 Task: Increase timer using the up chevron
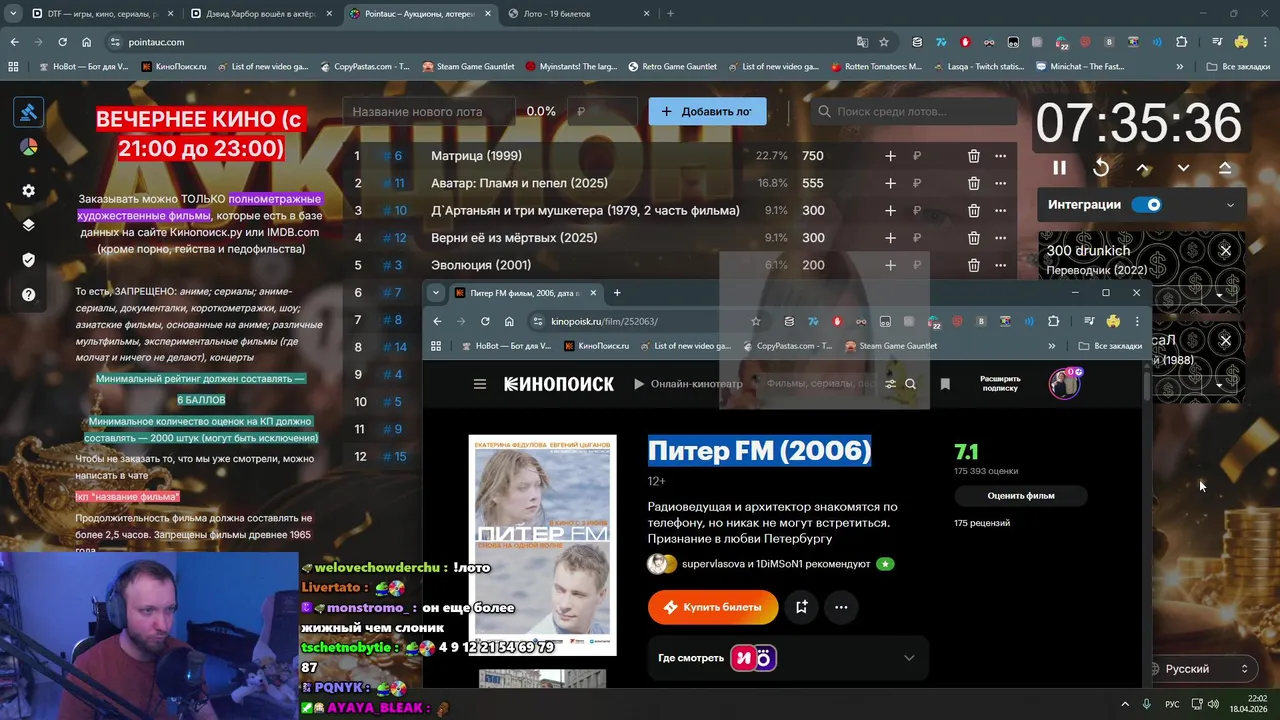pyautogui.click(x=1142, y=168)
